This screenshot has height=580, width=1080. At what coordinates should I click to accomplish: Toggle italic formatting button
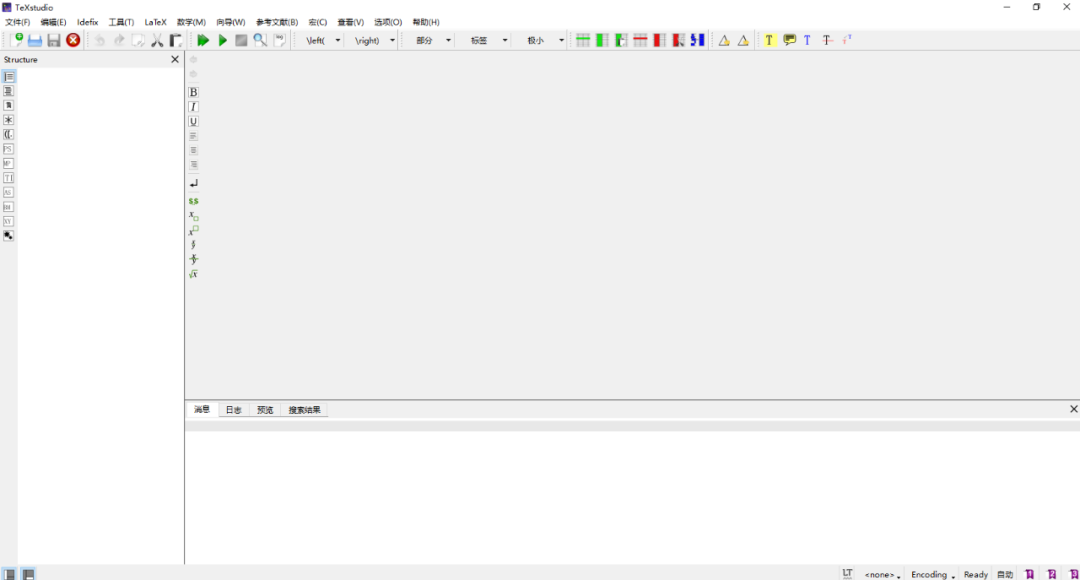pos(193,107)
